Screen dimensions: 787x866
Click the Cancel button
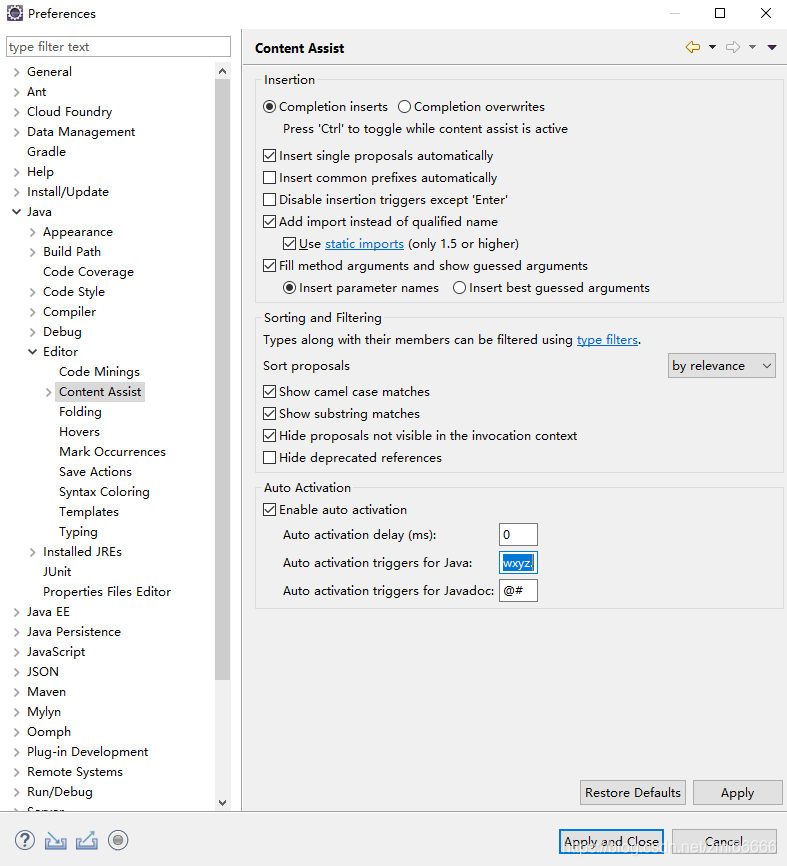(x=724, y=842)
